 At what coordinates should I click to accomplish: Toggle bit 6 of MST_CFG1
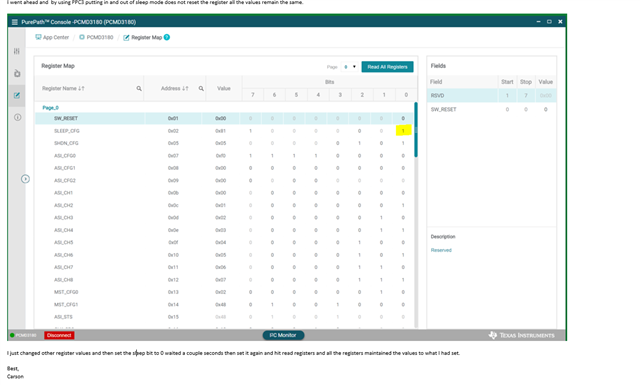tap(272, 305)
